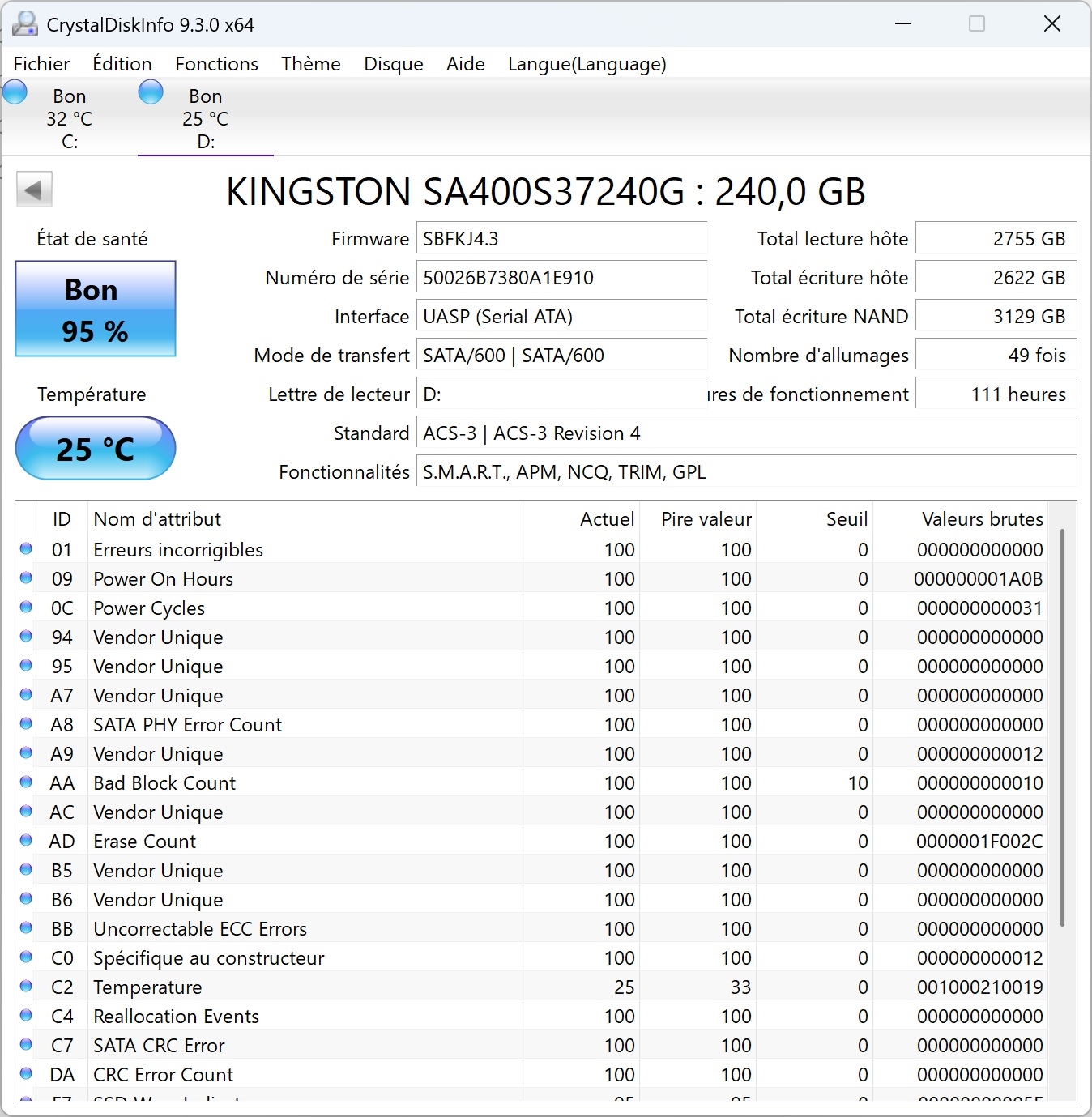Click status icon of attribute B6 row
The width and height of the screenshot is (1092, 1117).
coord(26,899)
